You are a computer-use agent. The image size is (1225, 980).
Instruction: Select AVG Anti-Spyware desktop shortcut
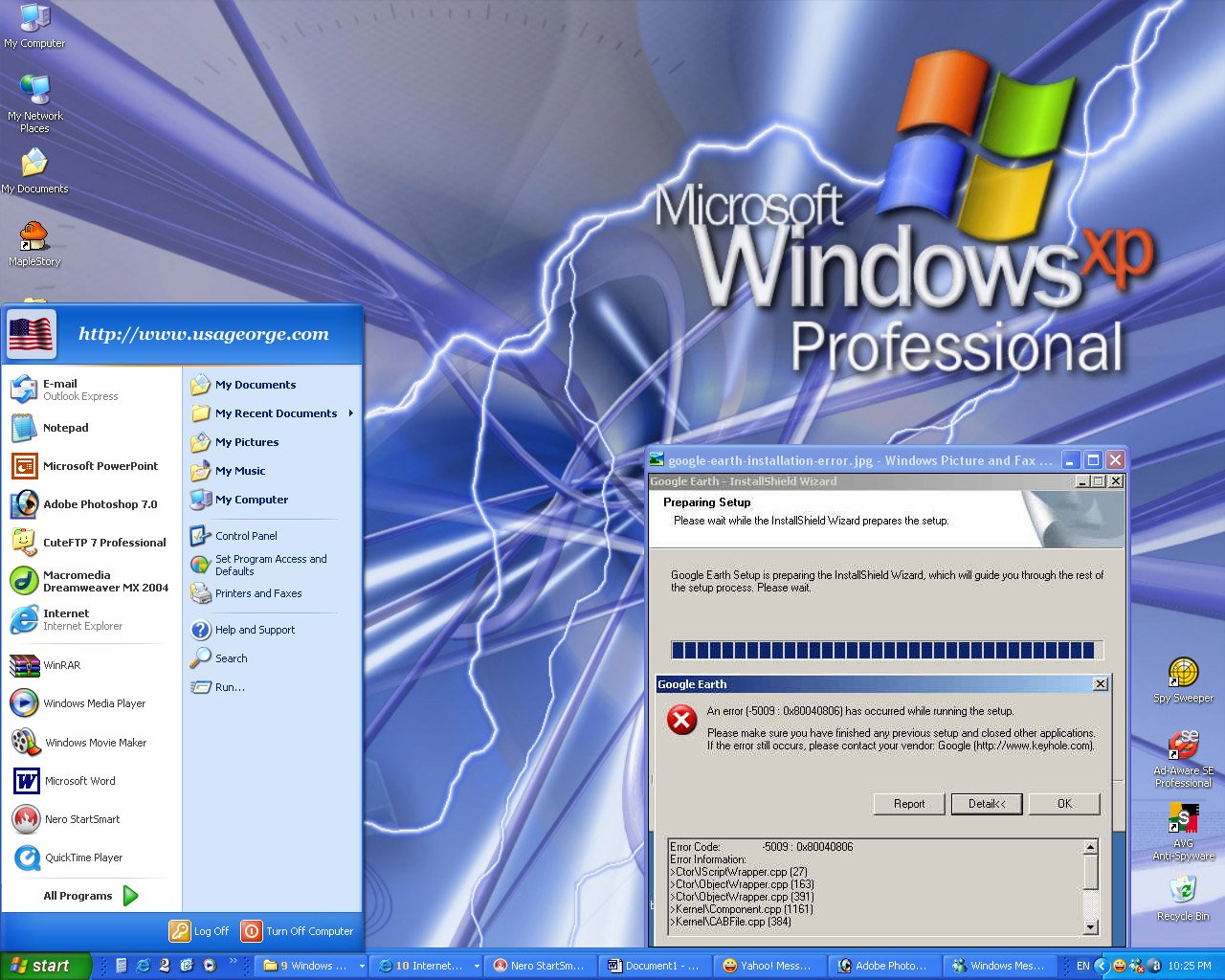(1183, 832)
